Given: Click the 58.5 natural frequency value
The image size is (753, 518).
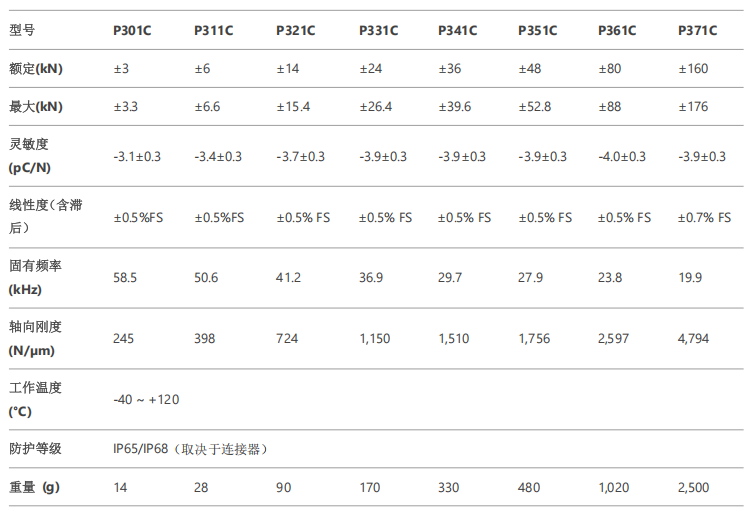Looking at the screenshot, I should click(x=125, y=277).
